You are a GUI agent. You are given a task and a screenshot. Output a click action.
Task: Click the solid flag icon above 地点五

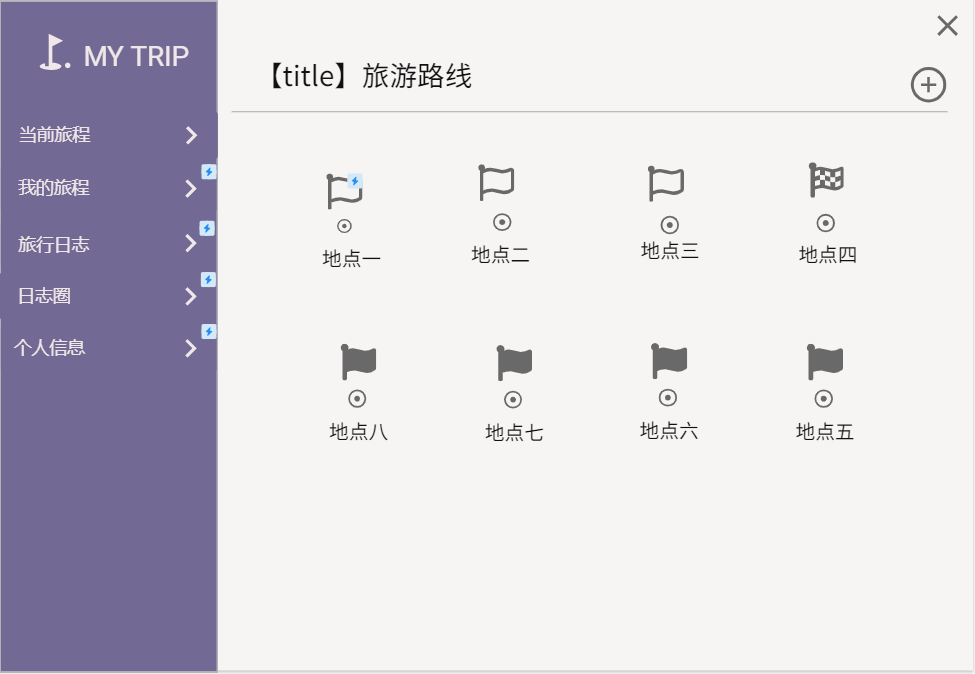pos(825,361)
